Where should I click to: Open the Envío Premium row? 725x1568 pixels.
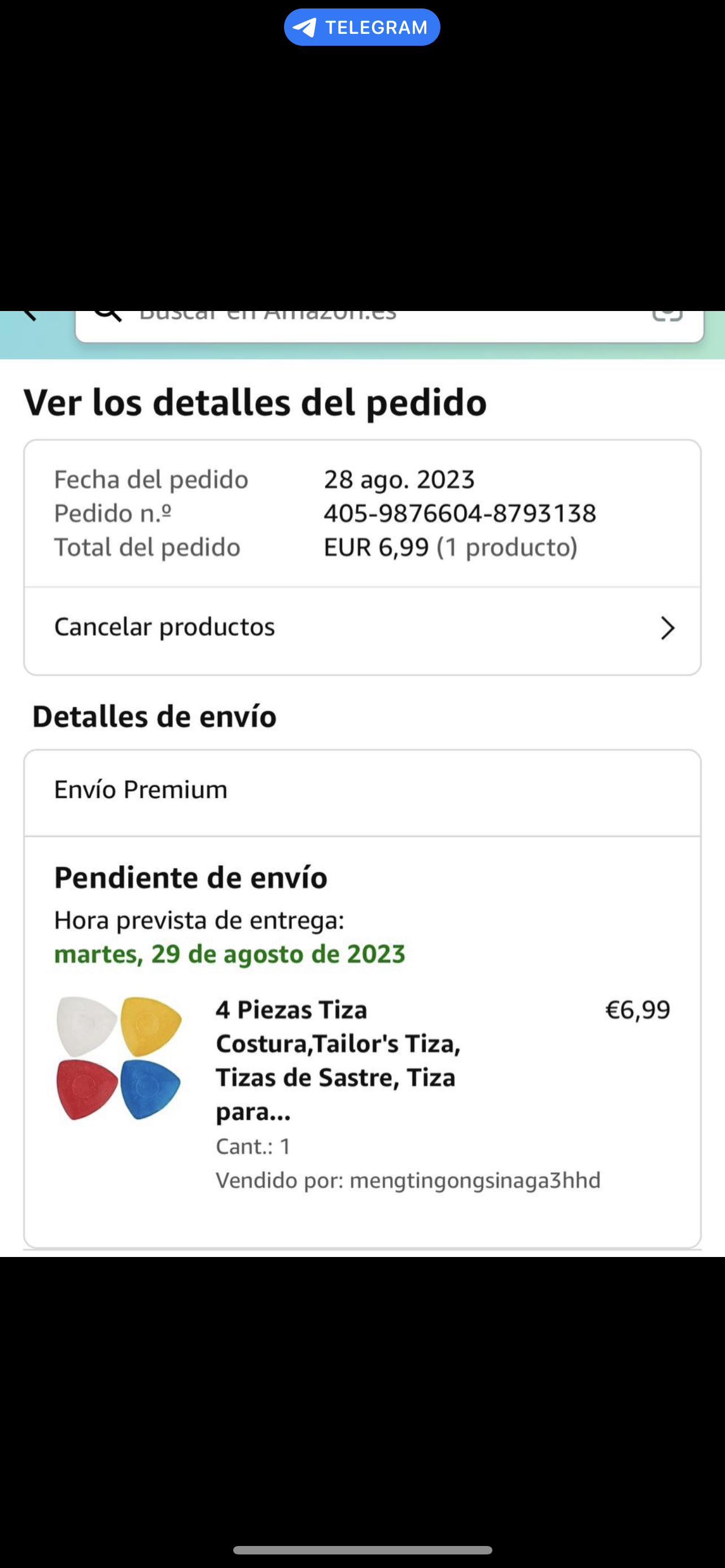click(141, 790)
